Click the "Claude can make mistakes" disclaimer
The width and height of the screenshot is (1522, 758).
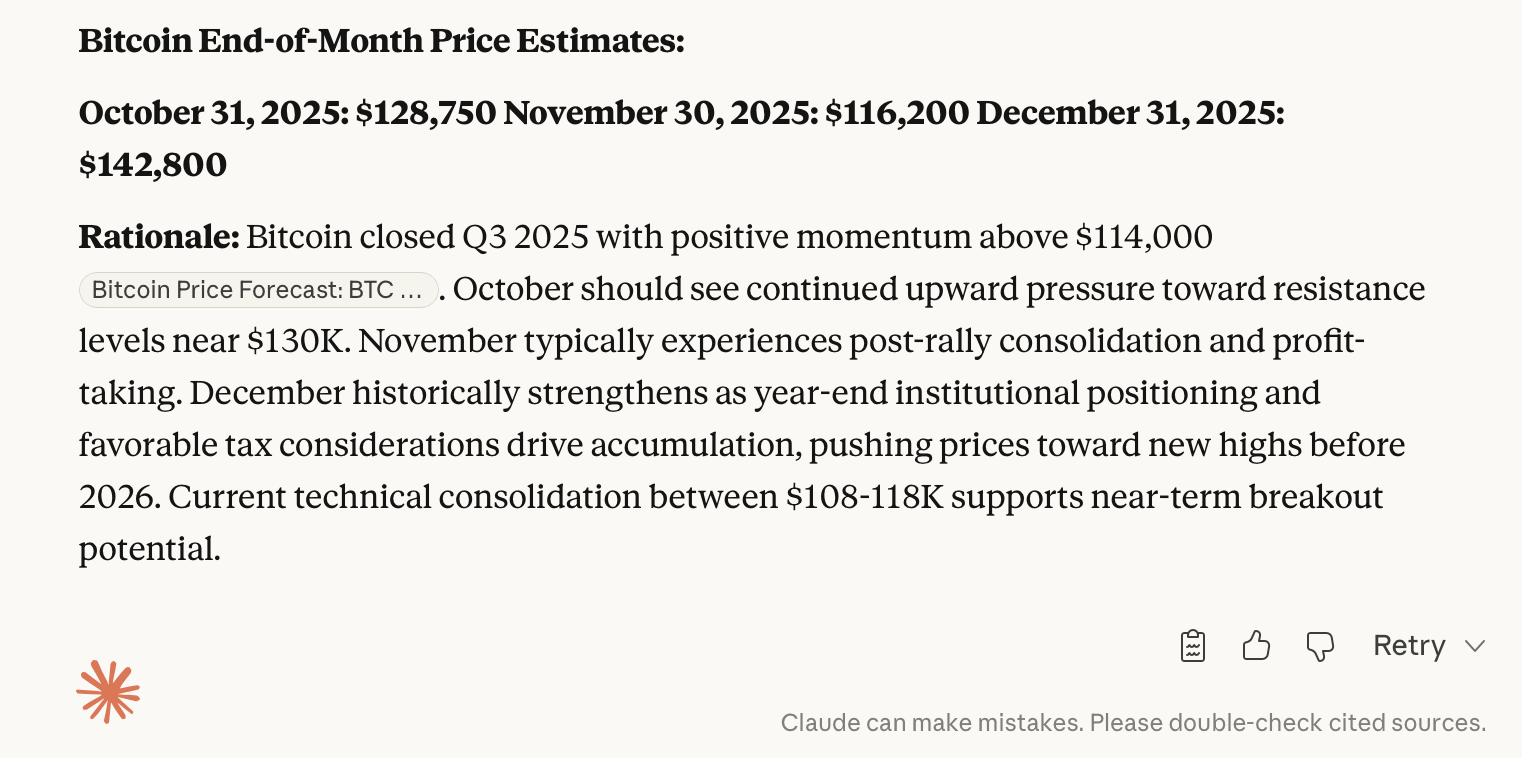1133,722
